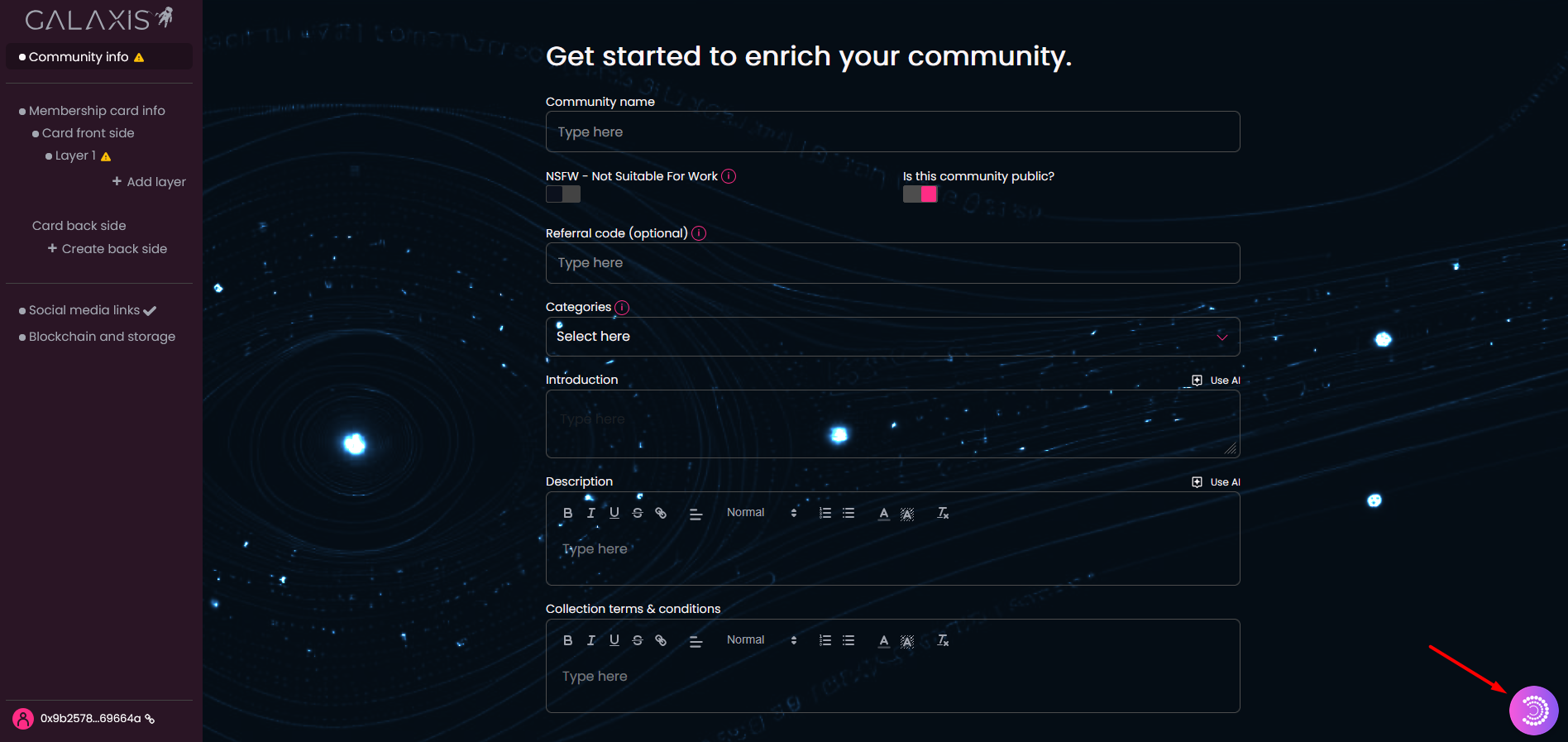The image size is (1568, 742).
Task: Open Social media links section
Action: [x=86, y=310]
